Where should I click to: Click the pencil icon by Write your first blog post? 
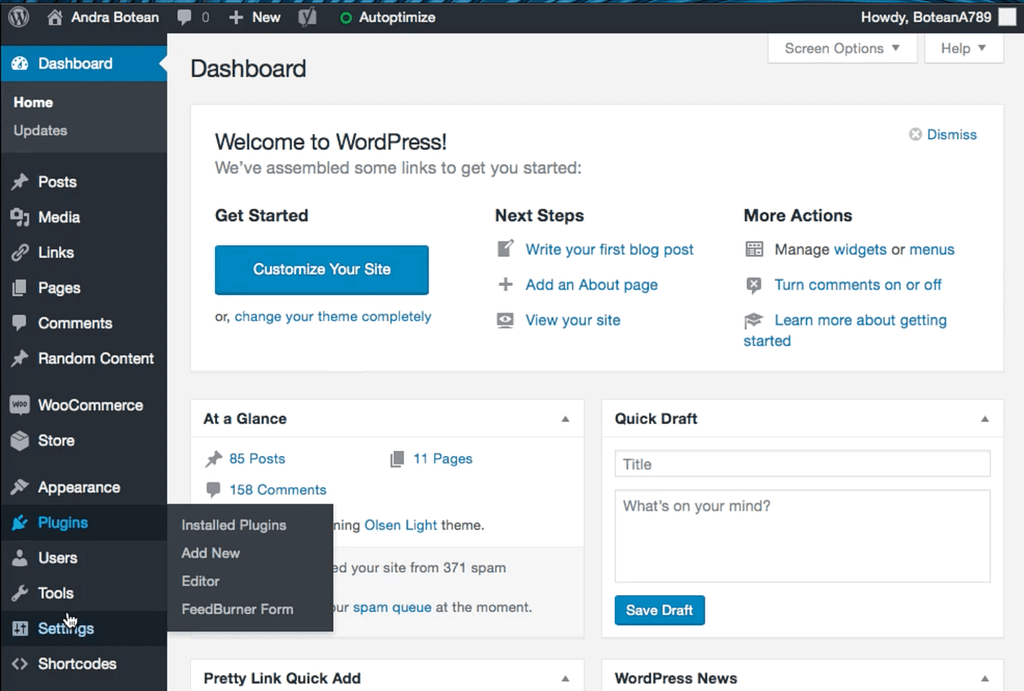[505, 249]
